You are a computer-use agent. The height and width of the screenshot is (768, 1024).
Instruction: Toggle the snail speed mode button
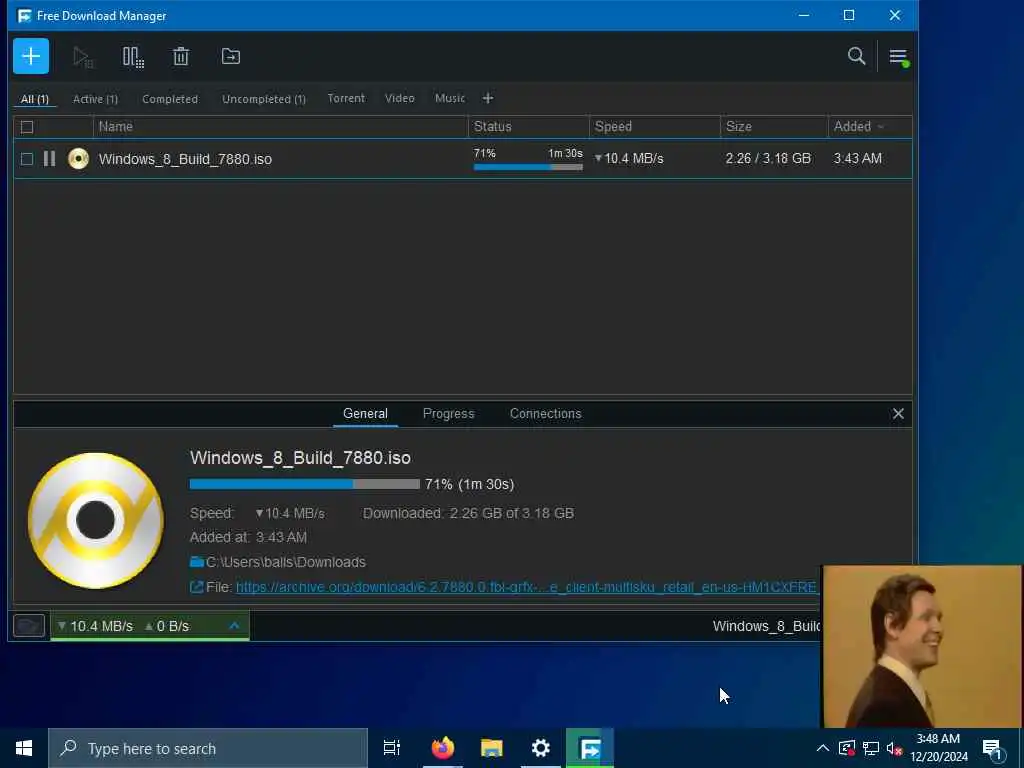29,626
